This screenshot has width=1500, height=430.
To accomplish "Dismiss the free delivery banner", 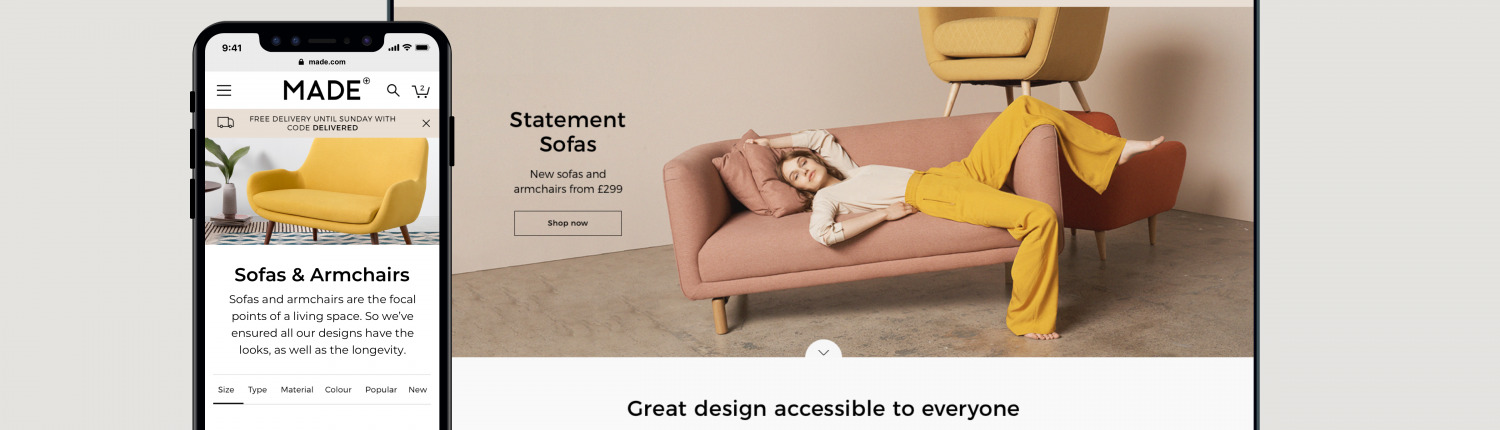I will click(x=426, y=123).
